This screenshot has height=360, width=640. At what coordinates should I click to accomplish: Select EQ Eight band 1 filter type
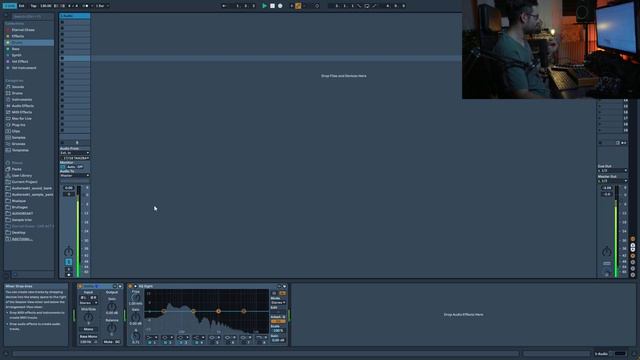tap(152, 338)
